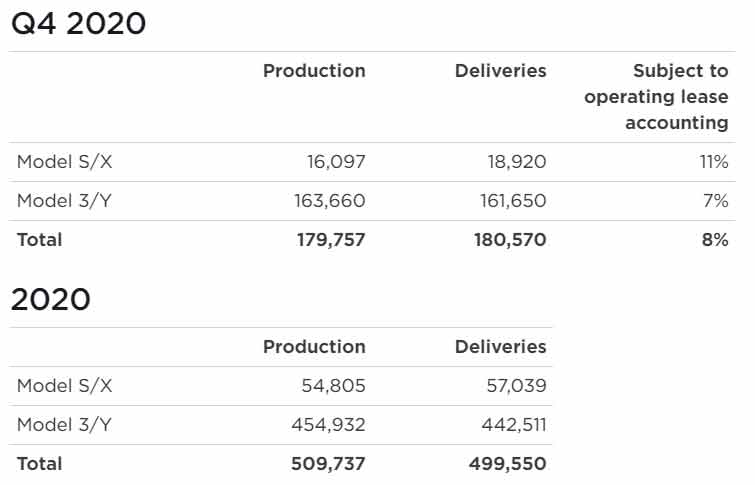Click the 11% lease accounting value
755x485 pixels.
[x=714, y=162]
